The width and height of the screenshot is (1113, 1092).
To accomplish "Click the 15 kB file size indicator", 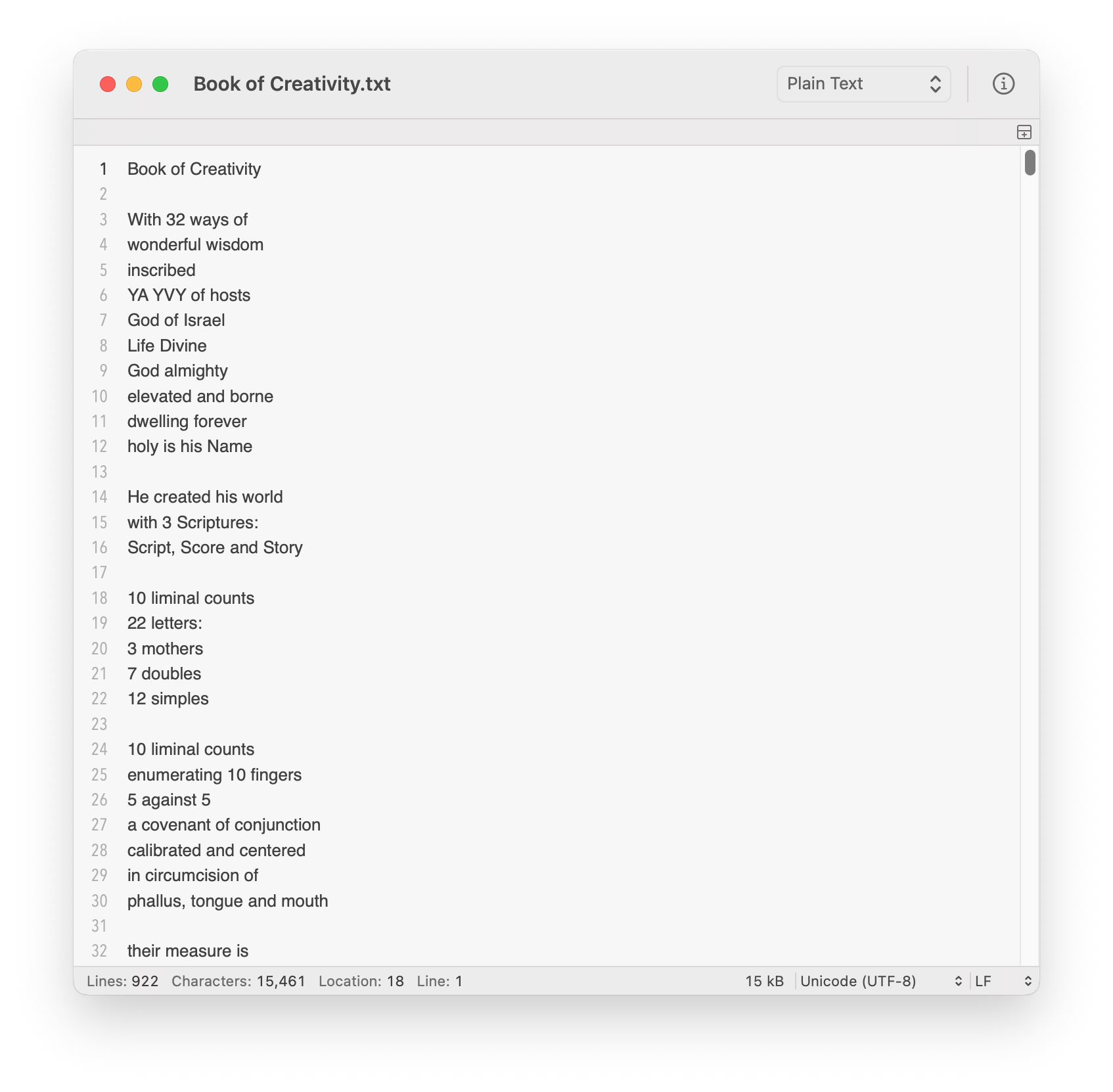I will [x=764, y=981].
